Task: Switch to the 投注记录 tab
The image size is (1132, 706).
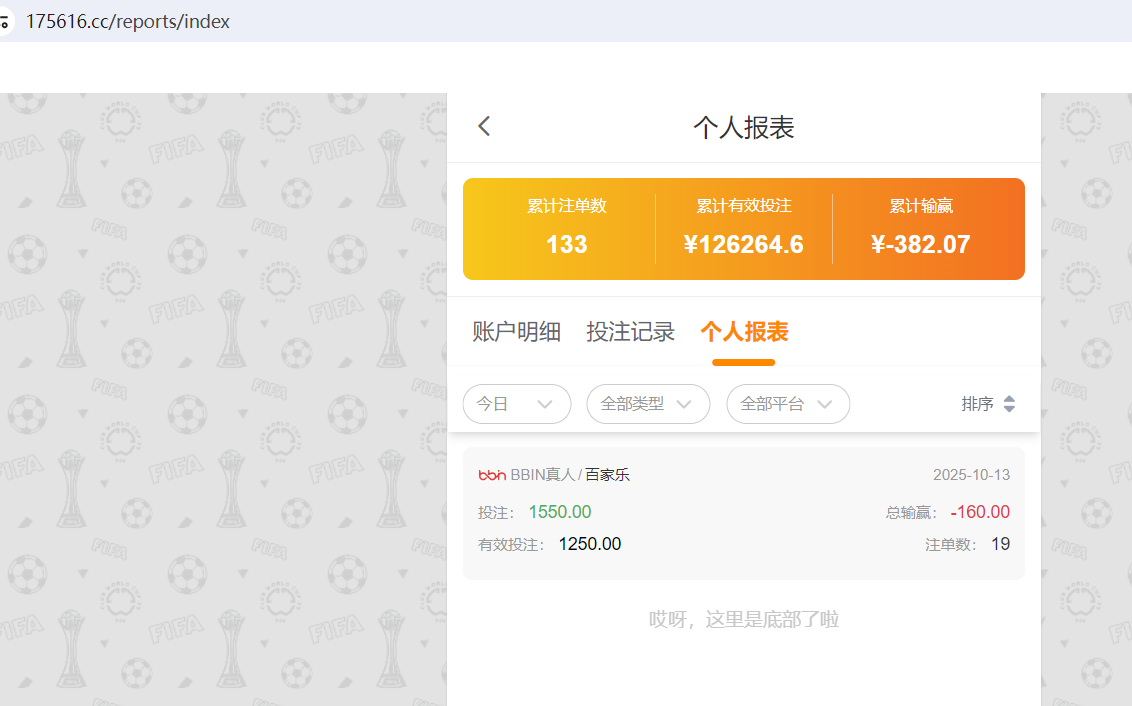Action: [x=630, y=331]
